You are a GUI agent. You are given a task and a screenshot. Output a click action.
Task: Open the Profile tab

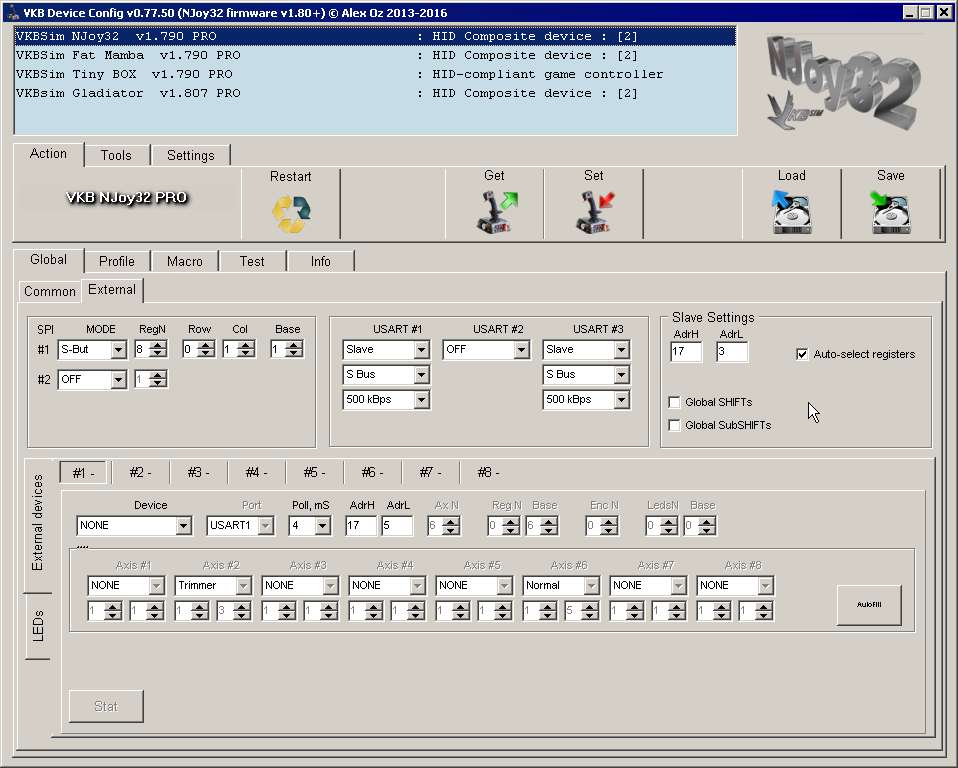(x=117, y=261)
